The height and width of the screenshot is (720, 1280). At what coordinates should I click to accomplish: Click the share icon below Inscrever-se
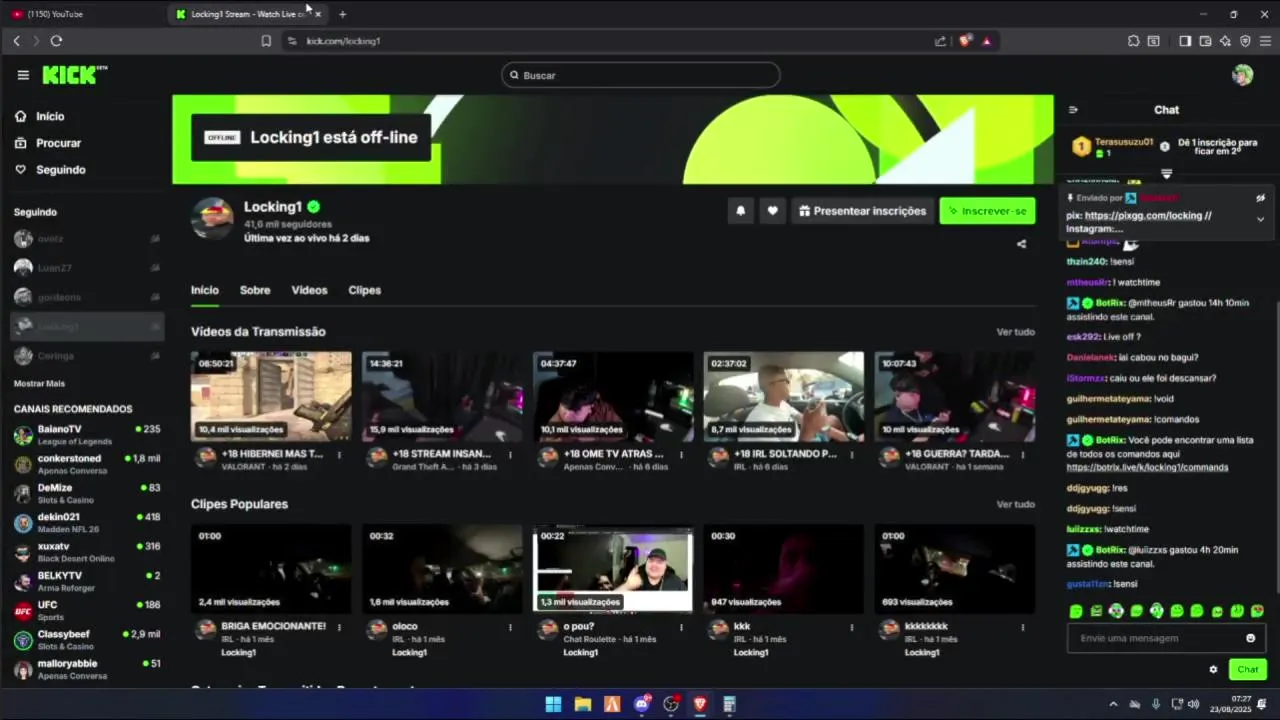tap(1021, 244)
